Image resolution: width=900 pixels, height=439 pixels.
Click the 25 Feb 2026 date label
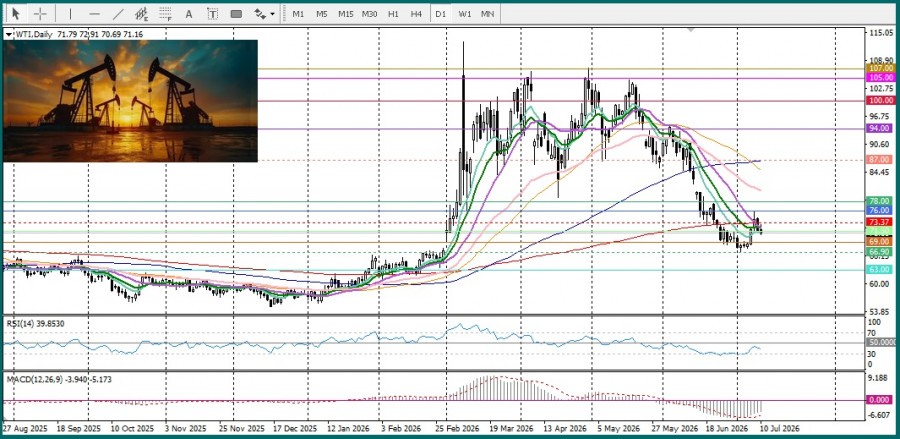[x=457, y=429]
